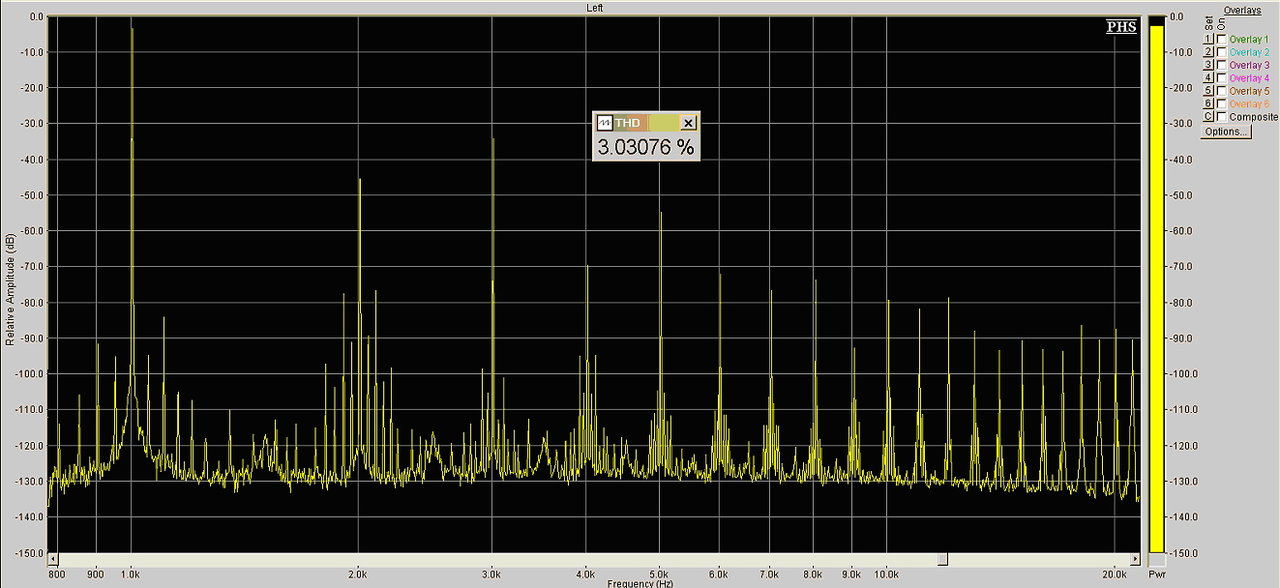Close the THD readout window

(688, 123)
